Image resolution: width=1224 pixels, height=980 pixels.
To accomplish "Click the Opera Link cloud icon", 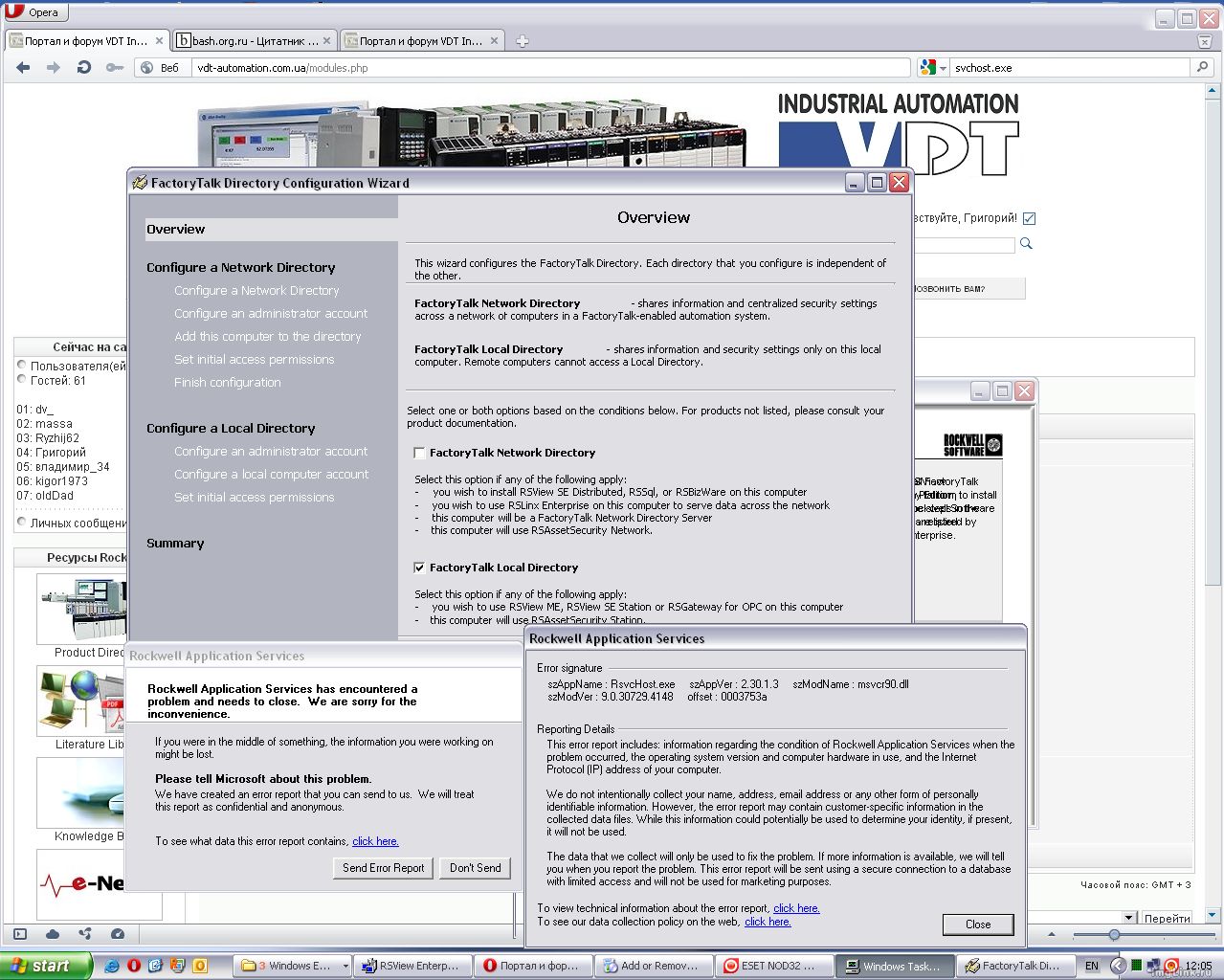I will (53, 934).
